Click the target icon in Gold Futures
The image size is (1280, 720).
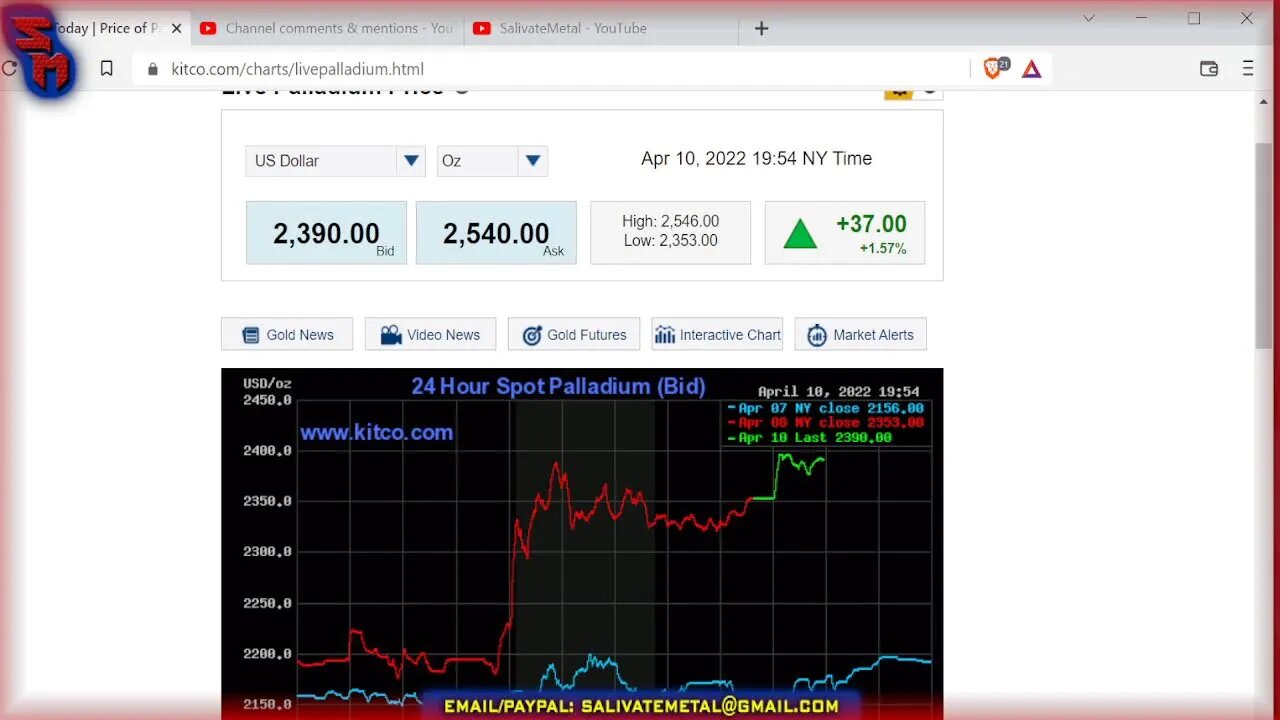click(532, 335)
